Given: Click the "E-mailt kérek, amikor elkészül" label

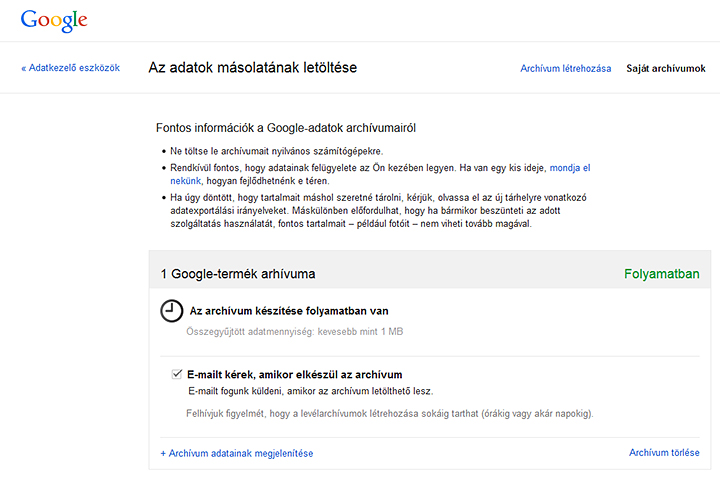Looking at the screenshot, I should click(x=294, y=374).
